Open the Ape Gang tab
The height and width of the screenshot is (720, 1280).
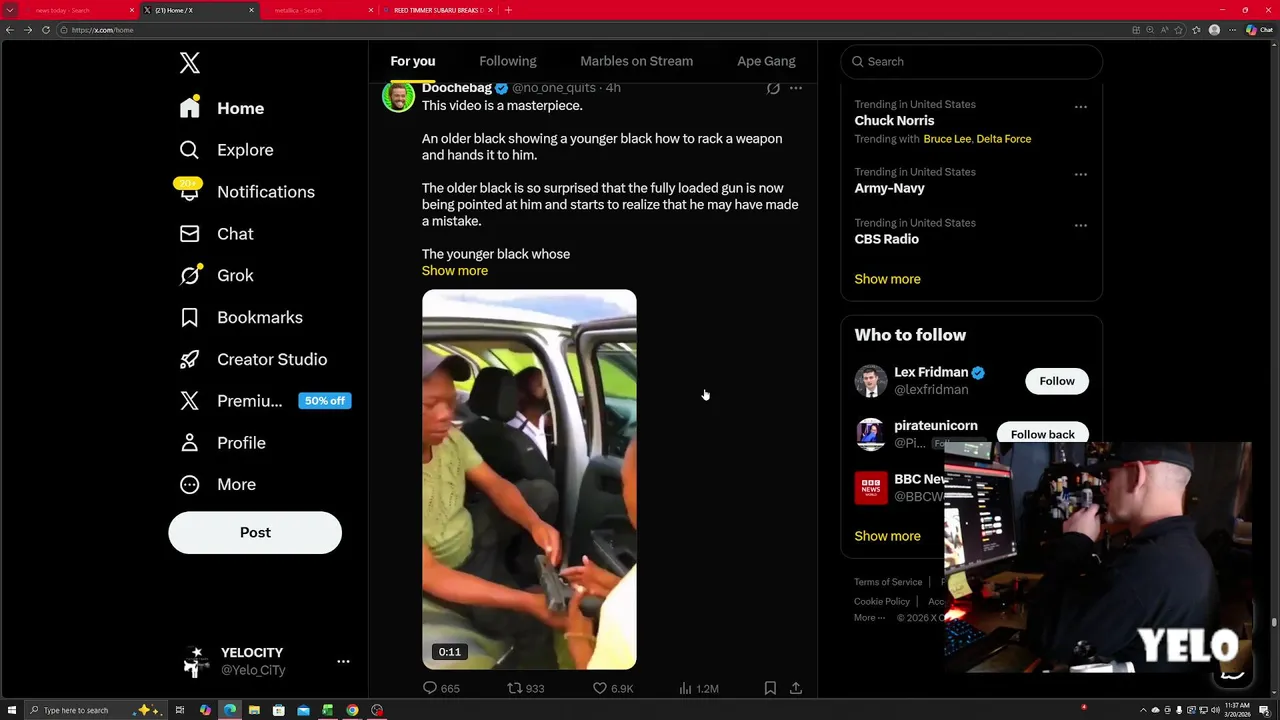[766, 61]
